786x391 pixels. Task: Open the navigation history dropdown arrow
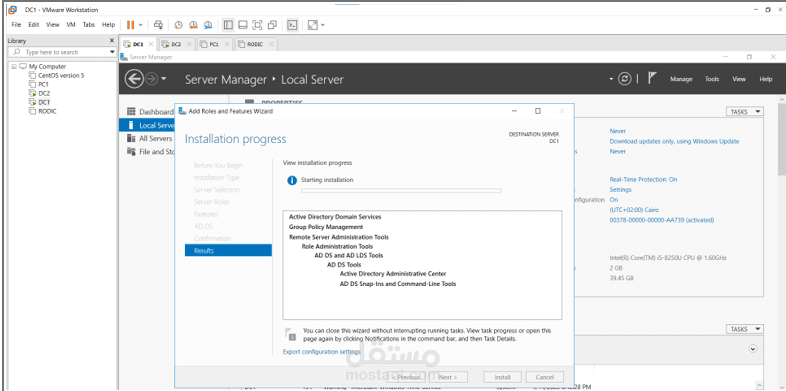[x=164, y=79]
